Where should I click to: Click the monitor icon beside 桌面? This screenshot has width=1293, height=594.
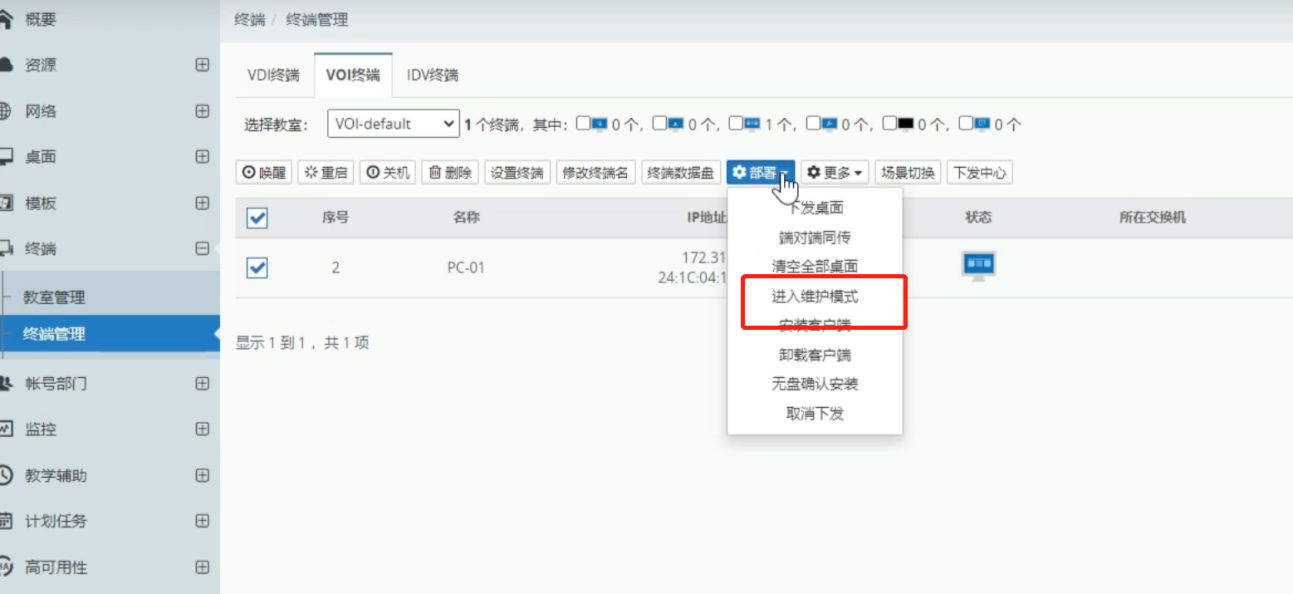pos(6,157)
